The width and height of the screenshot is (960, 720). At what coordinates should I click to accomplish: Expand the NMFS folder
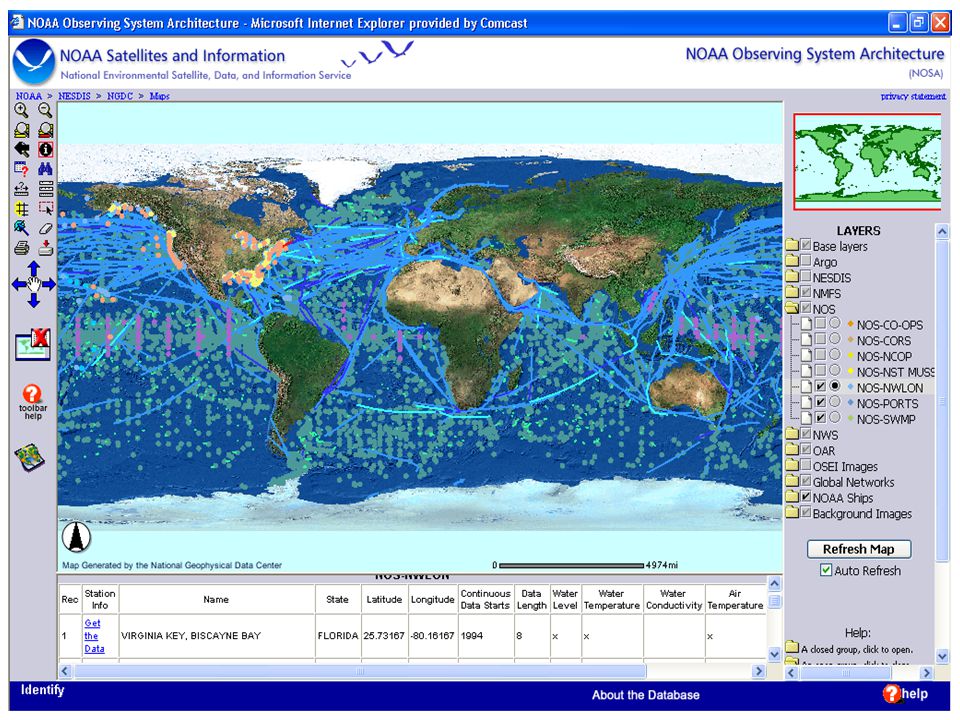pyautogui.click(x=792, y=293)
